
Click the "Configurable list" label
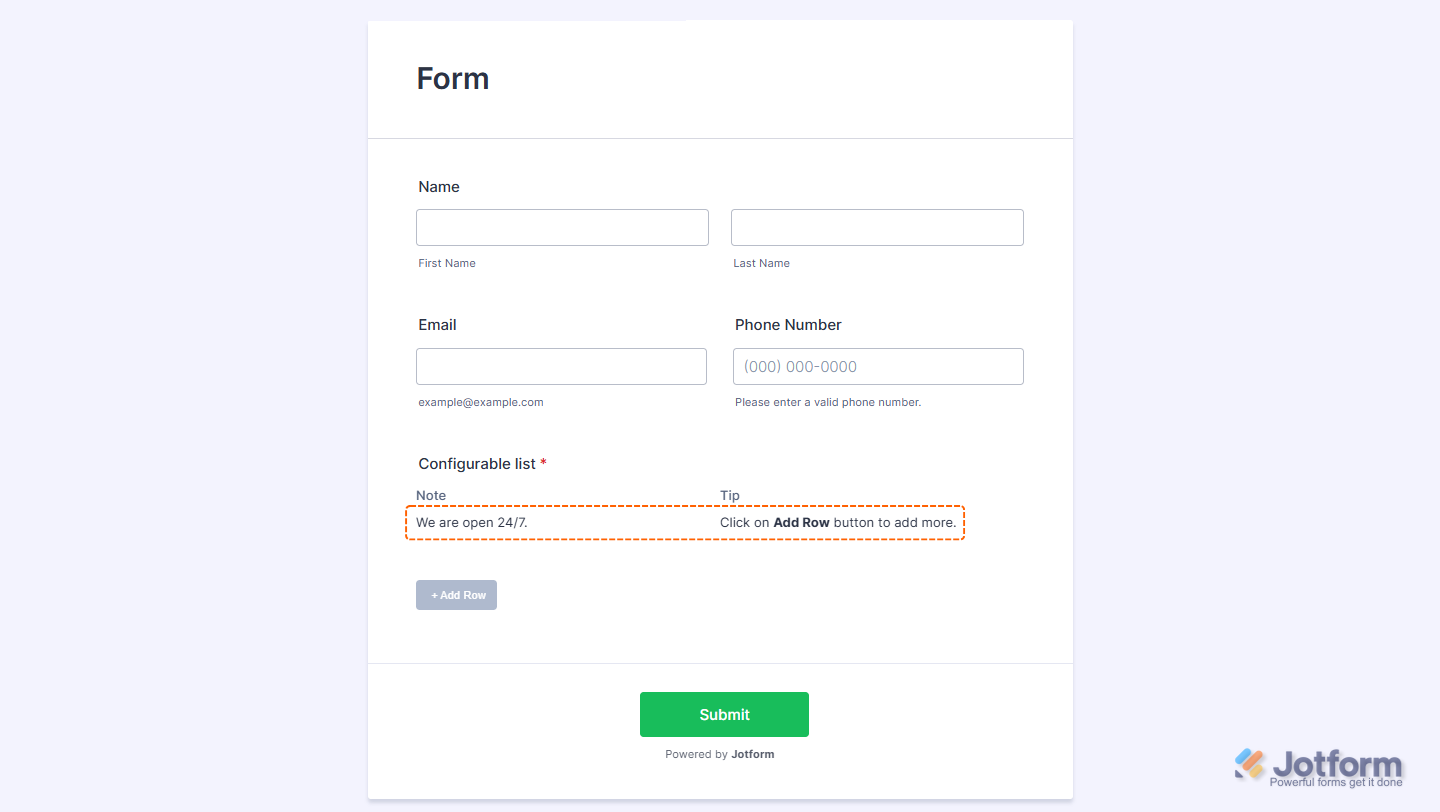[476, 464]
